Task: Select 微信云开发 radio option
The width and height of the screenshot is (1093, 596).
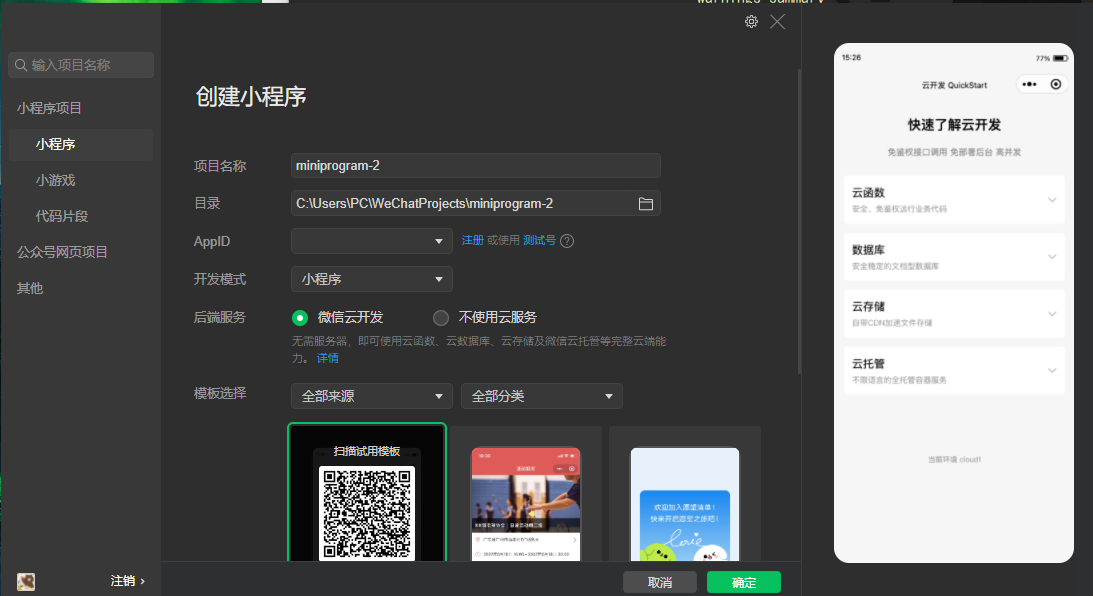Action: [300, 318]
